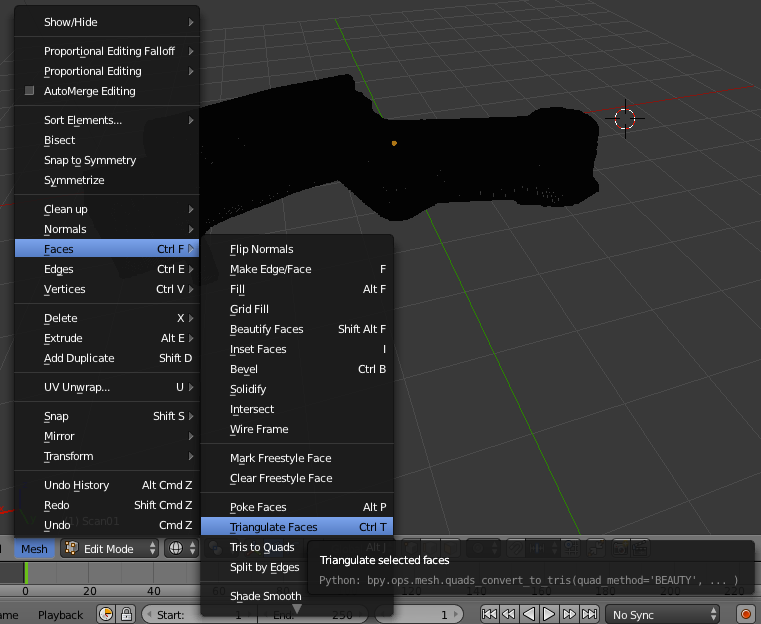Choose Grid Fill
The image size is (761, 624).
[x=297, y=309]
